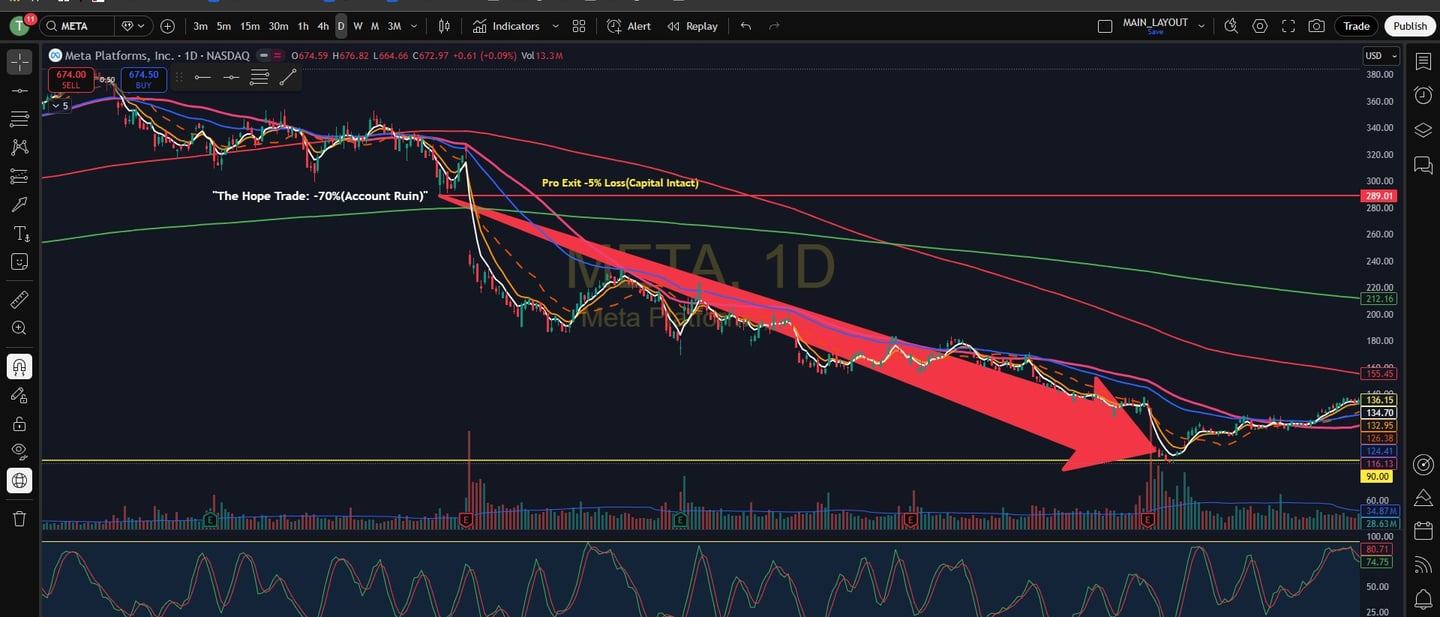Open the quick search icon

(1231, 26)
